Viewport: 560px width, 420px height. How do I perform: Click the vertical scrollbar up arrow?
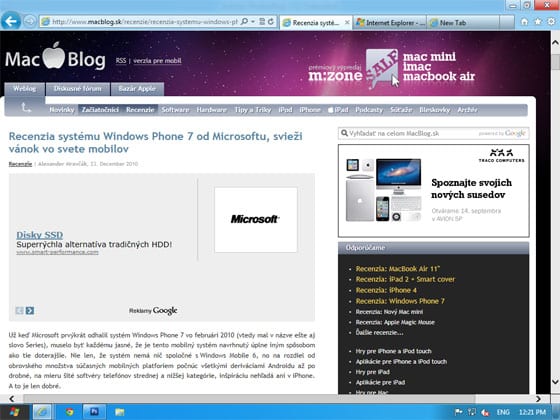[x=555, y=42]
